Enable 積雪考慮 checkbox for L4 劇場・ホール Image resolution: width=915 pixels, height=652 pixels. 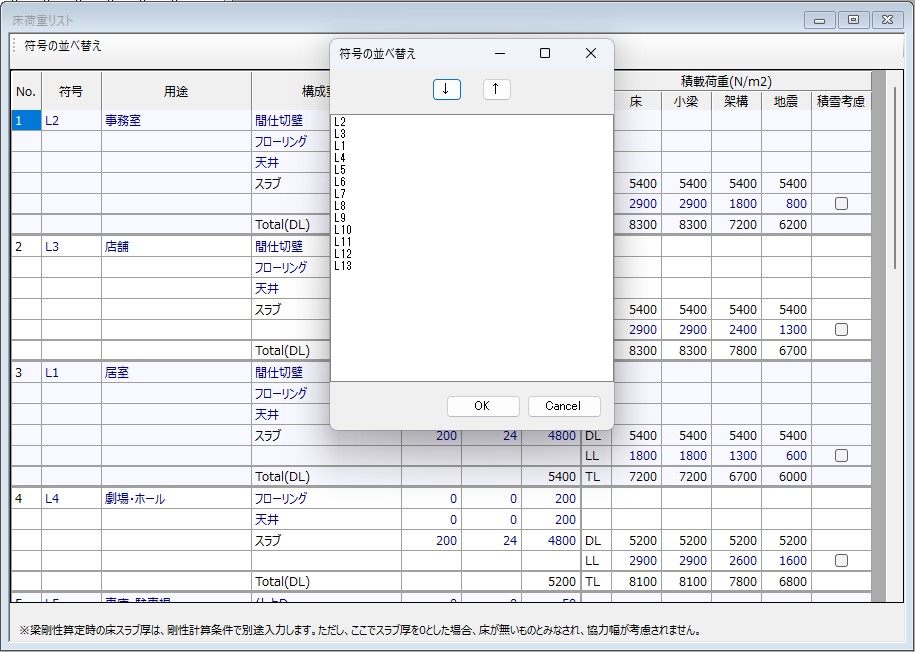click(841, 561)
